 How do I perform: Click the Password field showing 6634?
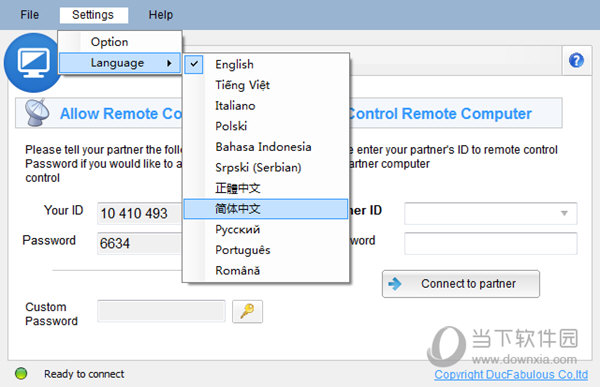point(139,243)
